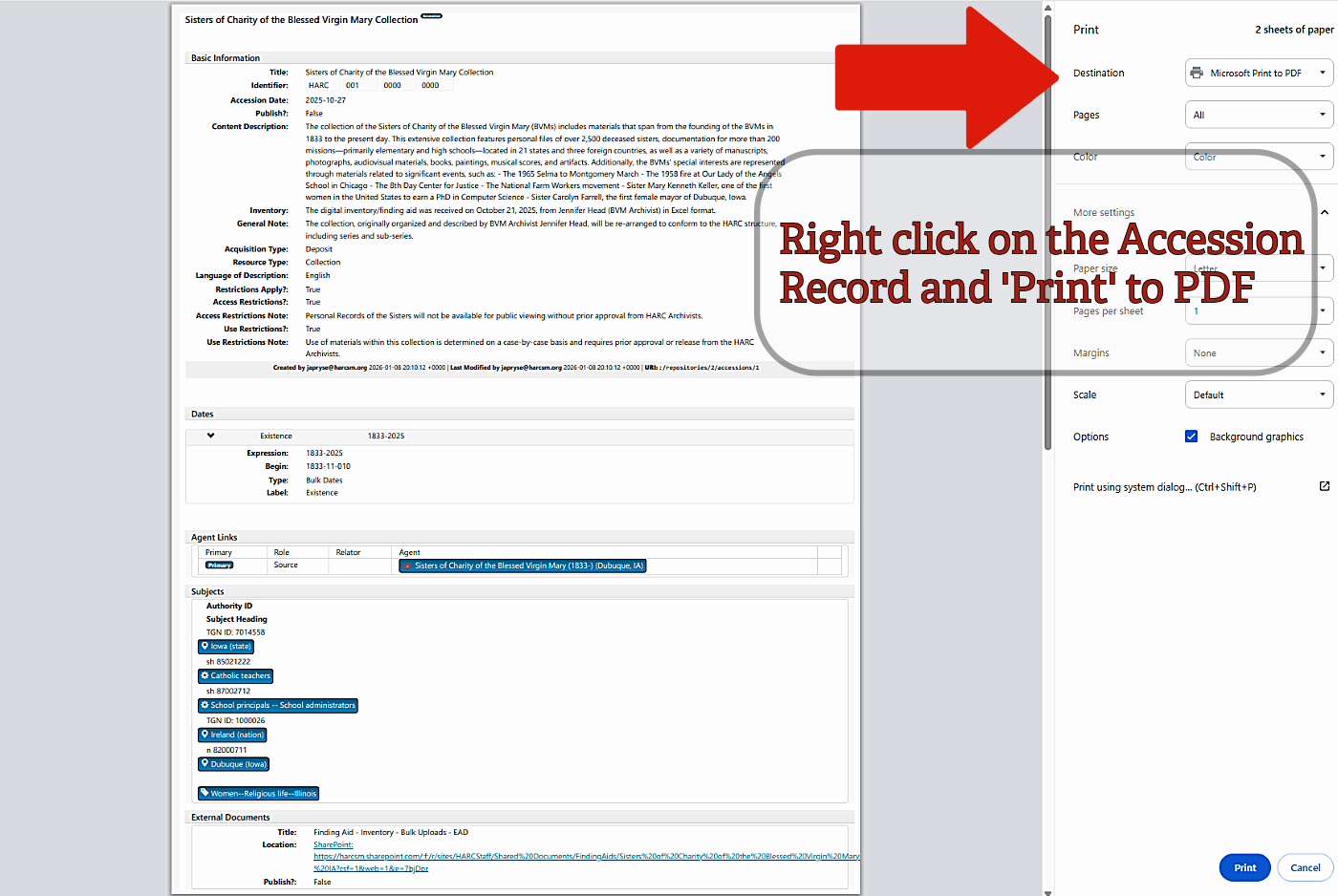Open the Pages dropdown
The image size is (1338, 896).
[x=1259, y=114]
